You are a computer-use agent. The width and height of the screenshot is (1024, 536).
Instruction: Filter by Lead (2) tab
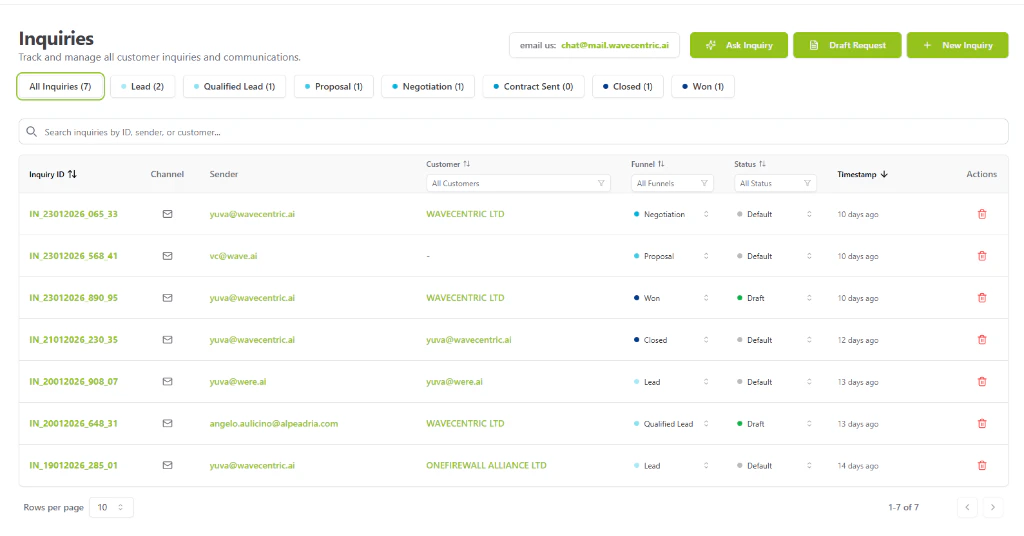point(142,86)
